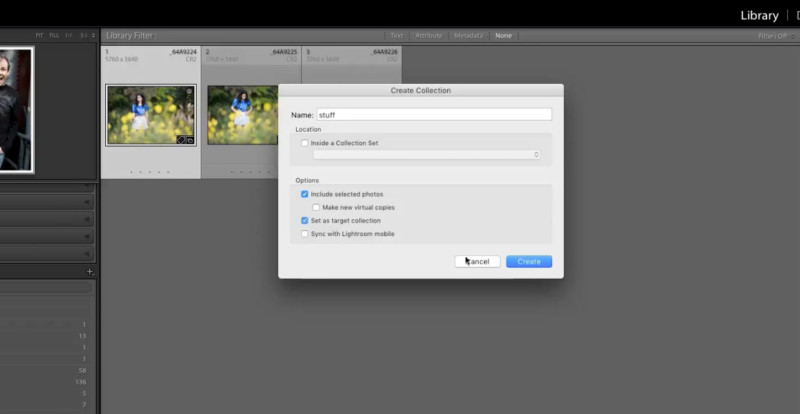Open the Filters Off preset dropdown
Viewport: 800px width, 414px height.
pyautogui.click(x=777, y=36)
